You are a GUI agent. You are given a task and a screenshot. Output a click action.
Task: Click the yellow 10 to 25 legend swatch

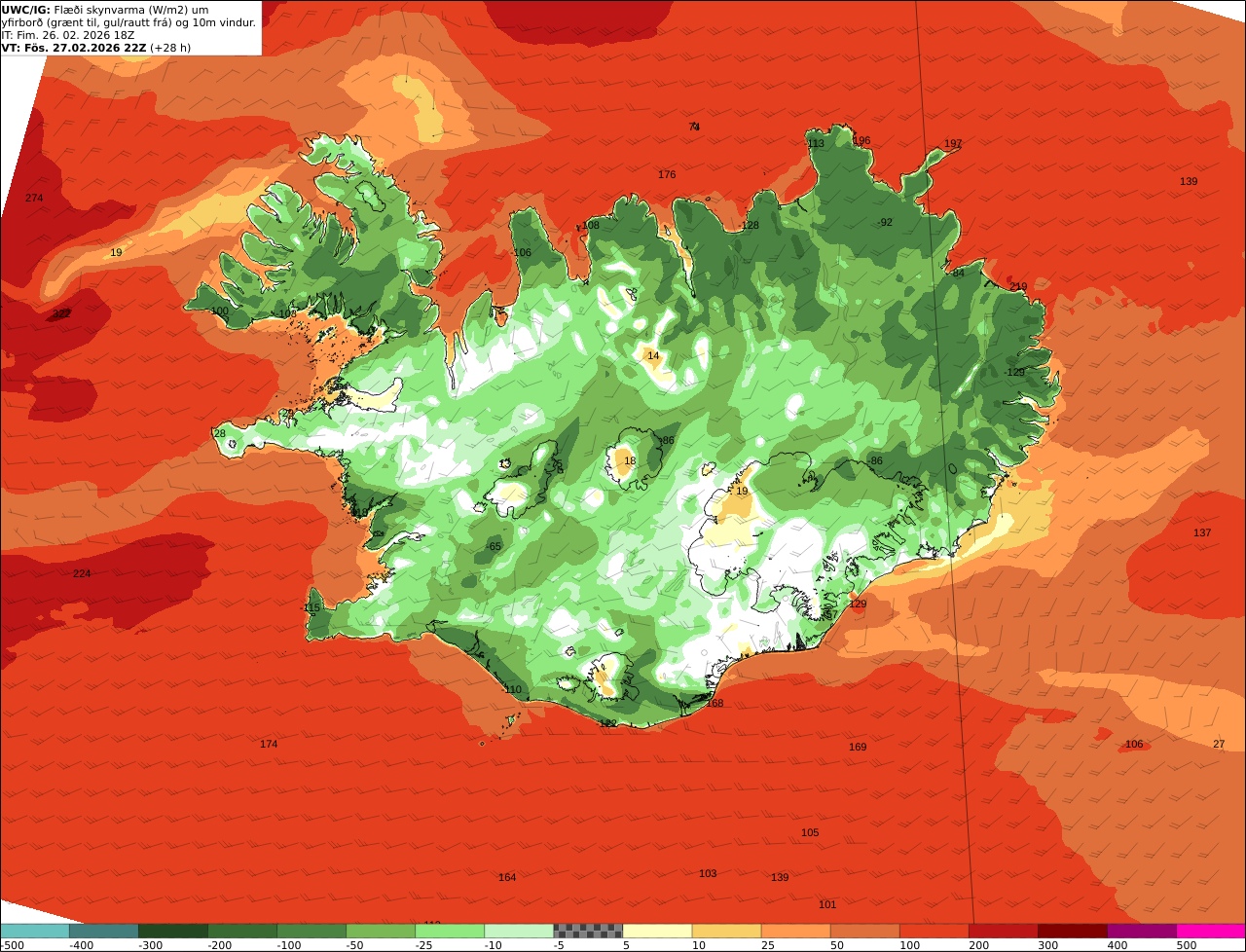click(726, 931)
